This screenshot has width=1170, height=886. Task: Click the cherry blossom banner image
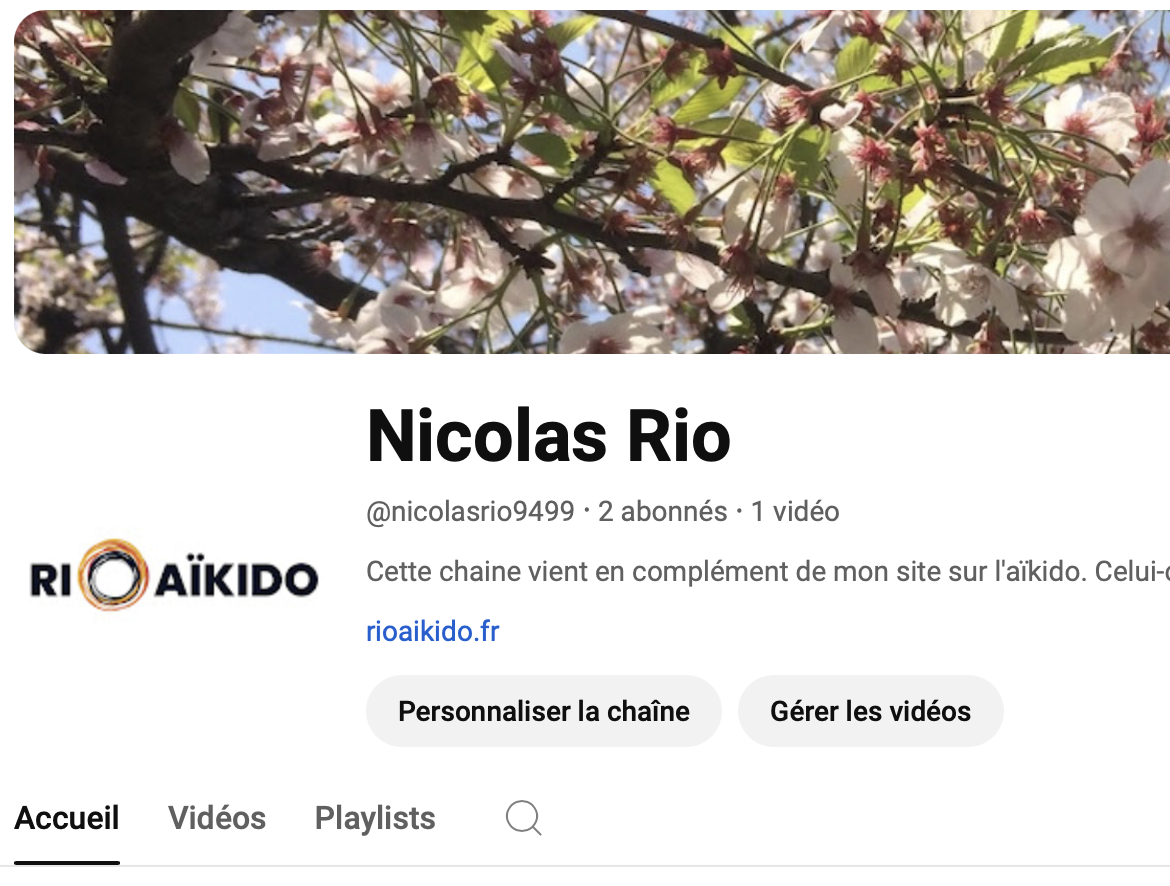coord(592,181)
